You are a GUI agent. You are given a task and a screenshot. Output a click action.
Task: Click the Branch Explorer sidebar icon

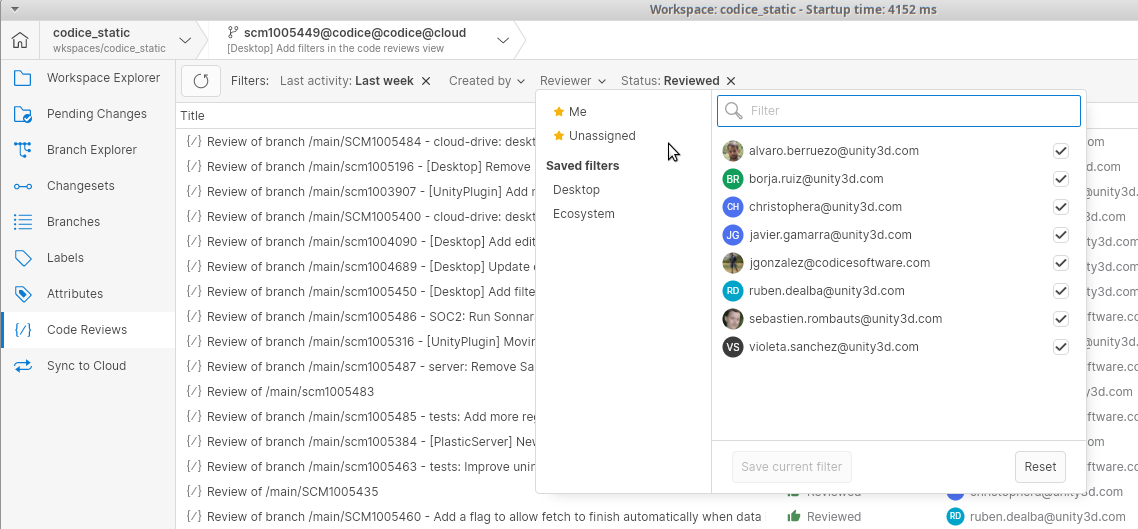click(22, 149)
